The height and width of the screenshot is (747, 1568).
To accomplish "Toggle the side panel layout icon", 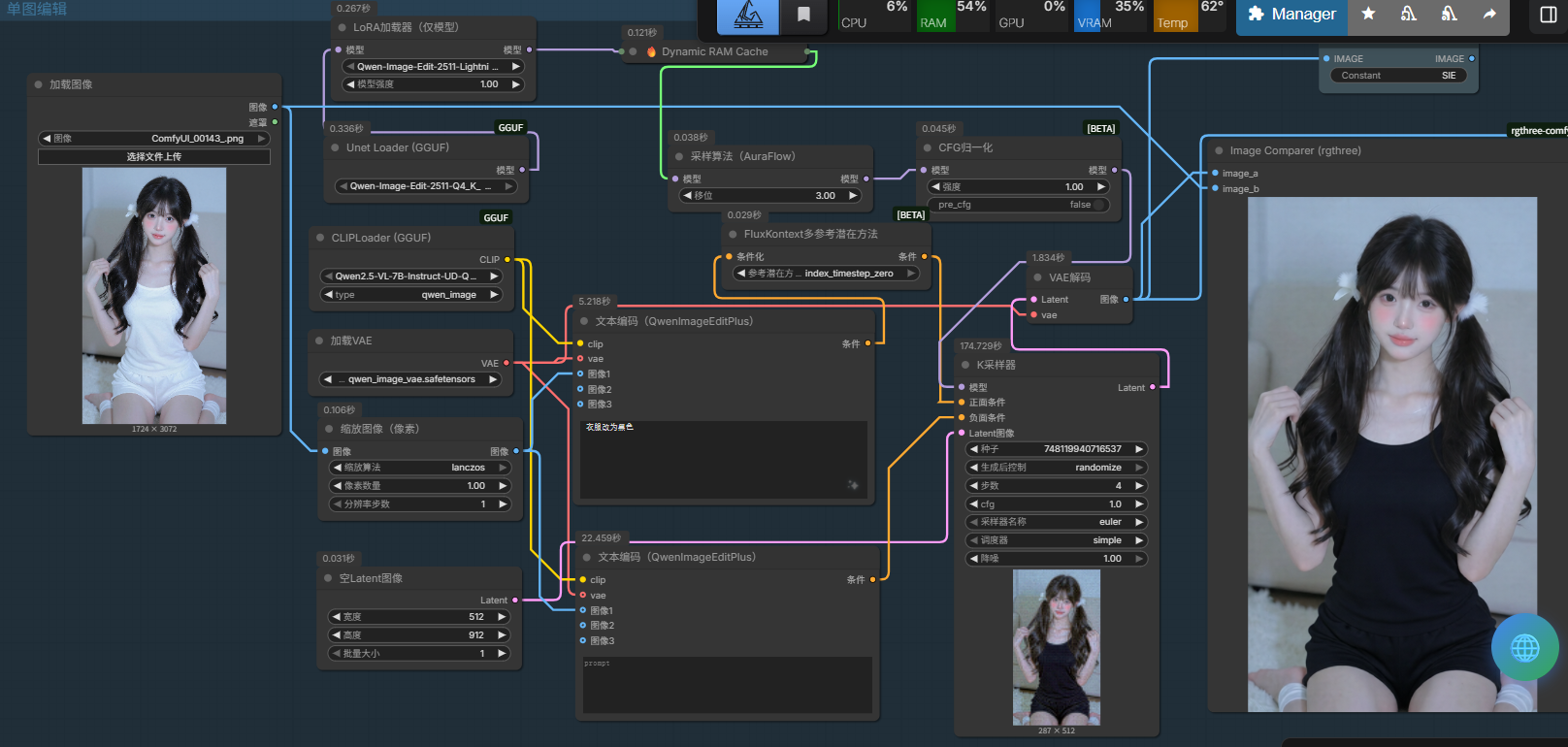I will coord(1549,14).
